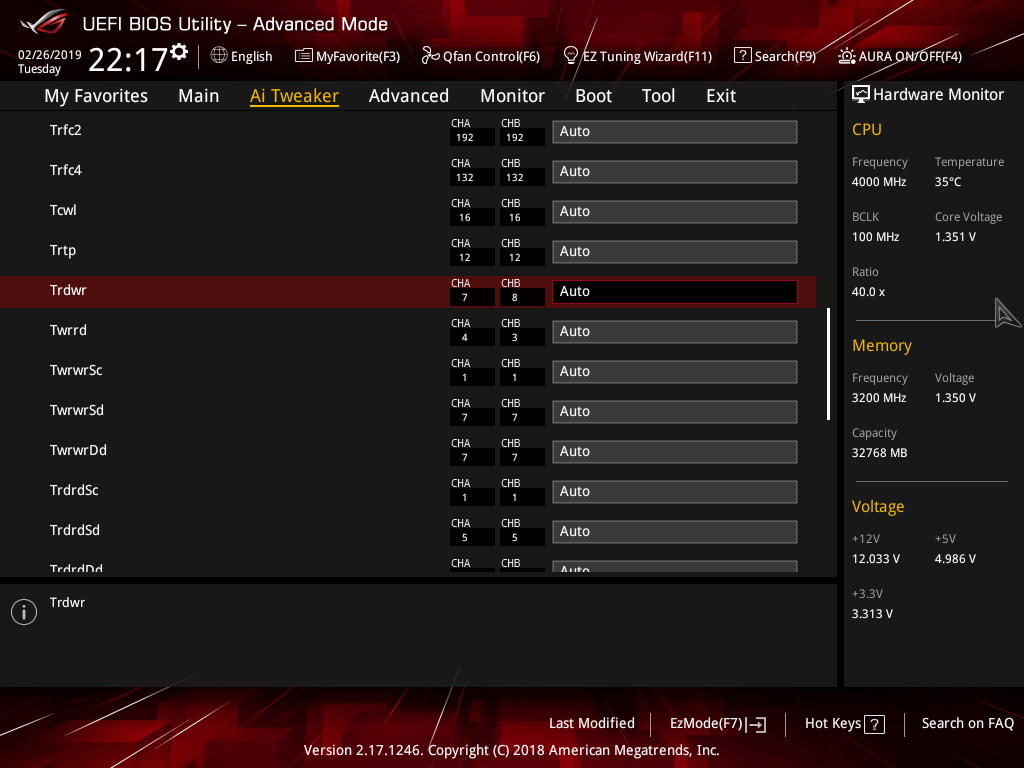Switch to the Main tab
The image size is (1024, 768).
point(199,96)
